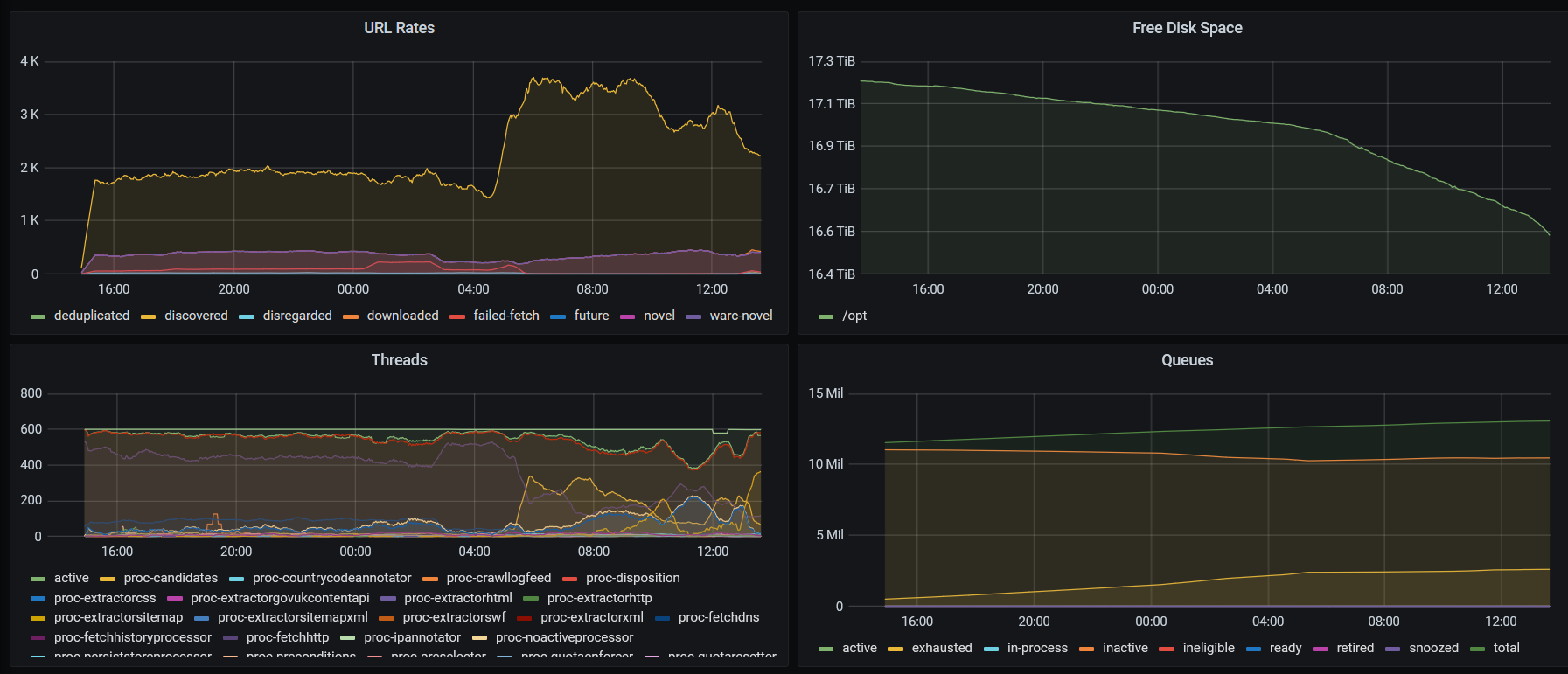Click the inactive legend label in Queues
The width and height of the screenshot is (1568, 674).
tap(1125, 648)
